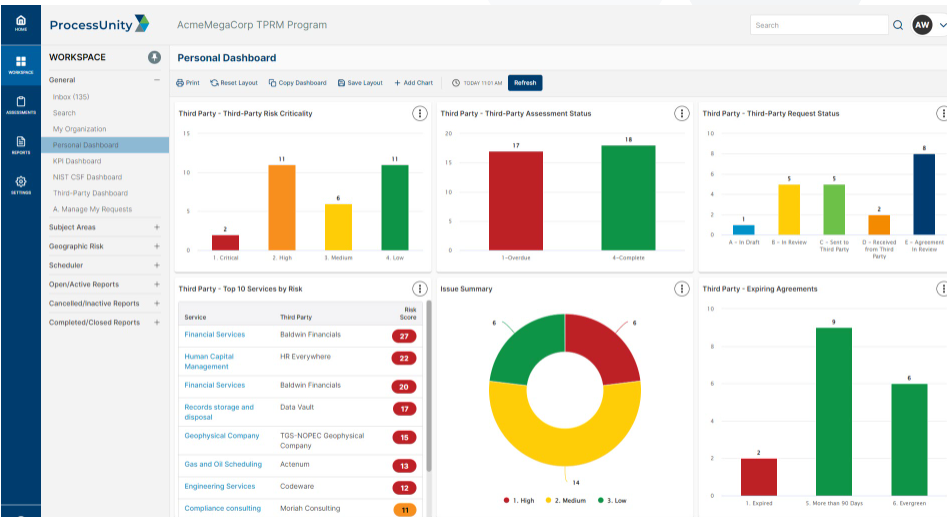Click Save Layout
The image size is (947, 517).
(360, 83)
